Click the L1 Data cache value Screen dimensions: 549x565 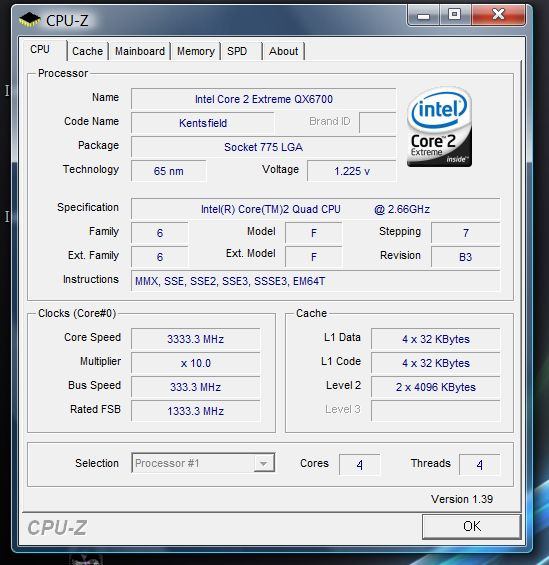[436, 339]
